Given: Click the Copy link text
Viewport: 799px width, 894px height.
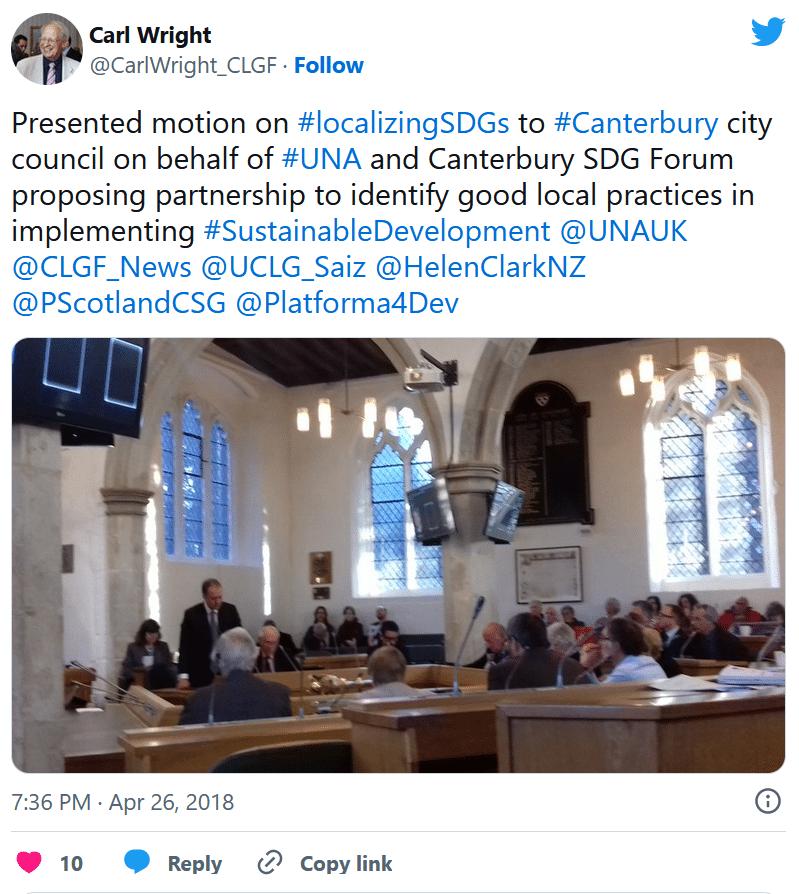Looking at the screenshot, I should point(346,863).
